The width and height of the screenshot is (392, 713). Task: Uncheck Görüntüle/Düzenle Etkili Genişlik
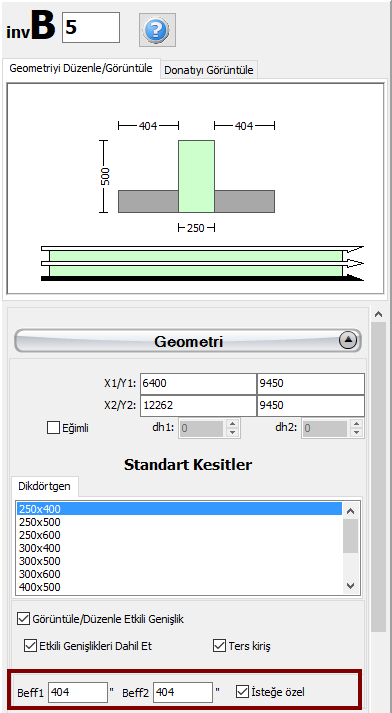[23, 618]
